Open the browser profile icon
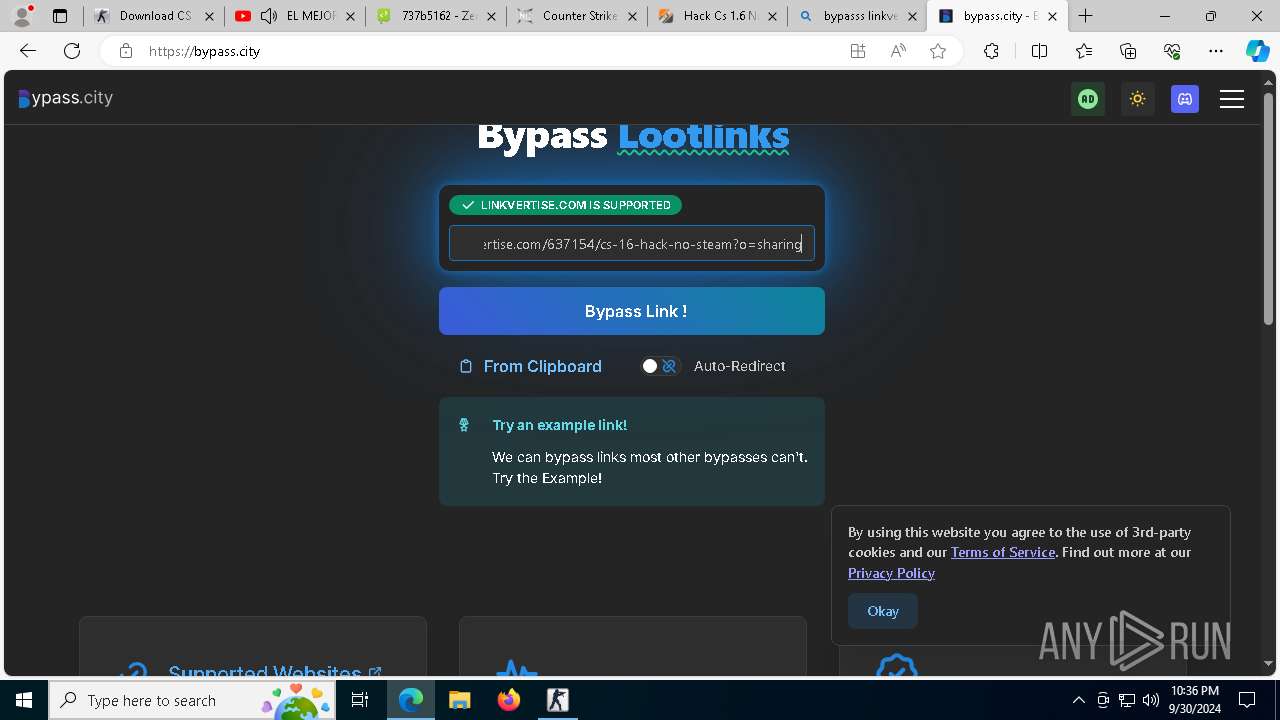 [x=22, y=16]
